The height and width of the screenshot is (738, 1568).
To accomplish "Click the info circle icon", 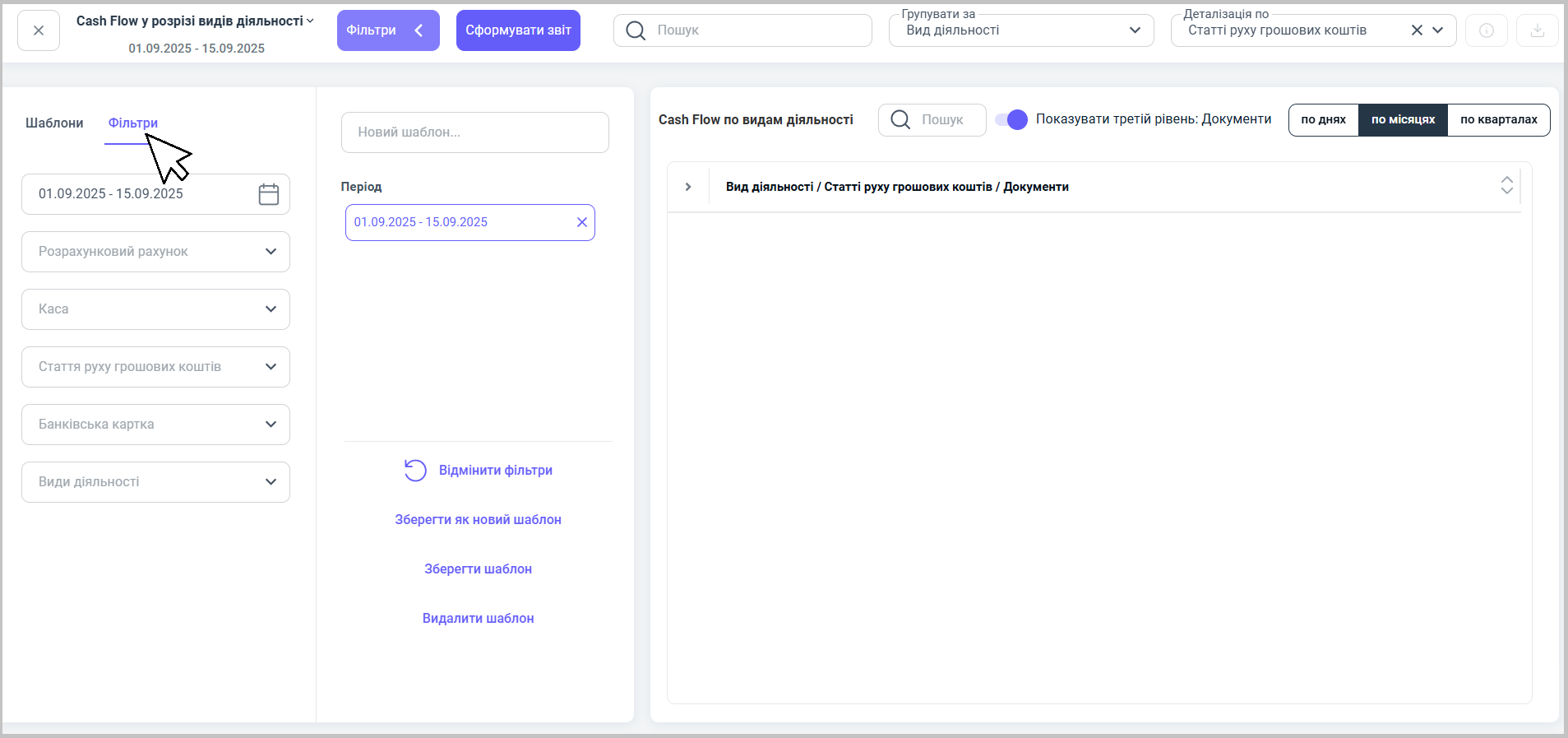I will pos(1486,30).
